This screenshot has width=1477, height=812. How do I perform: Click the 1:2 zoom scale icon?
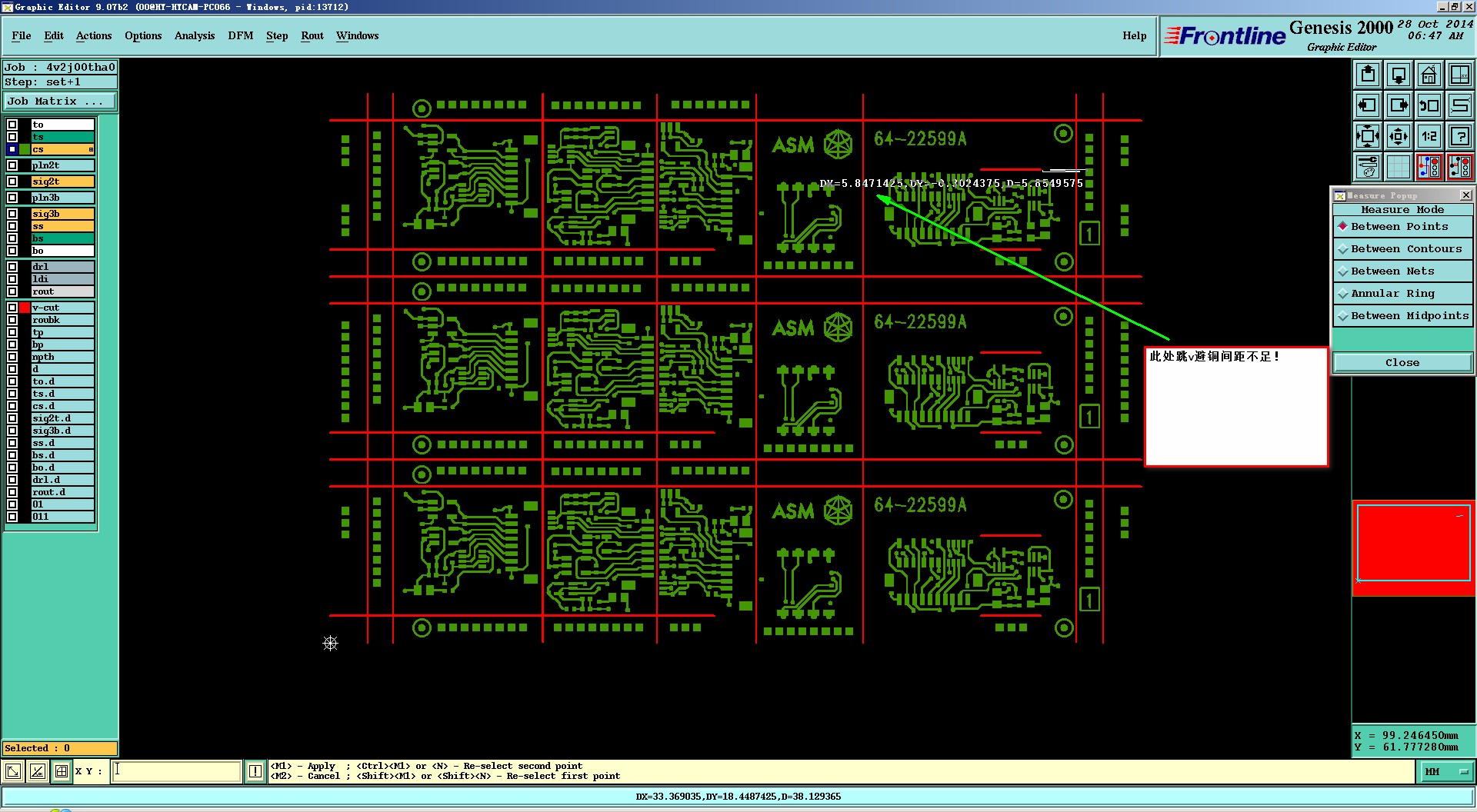[x=1429, y=136]
